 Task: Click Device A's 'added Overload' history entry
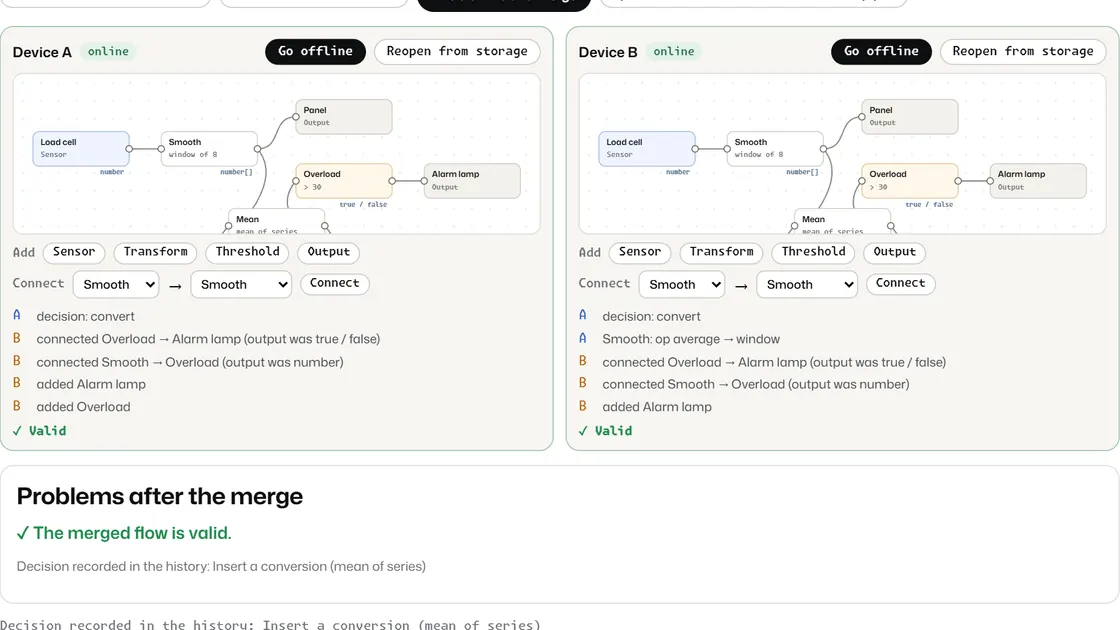[x=84, y=407]
